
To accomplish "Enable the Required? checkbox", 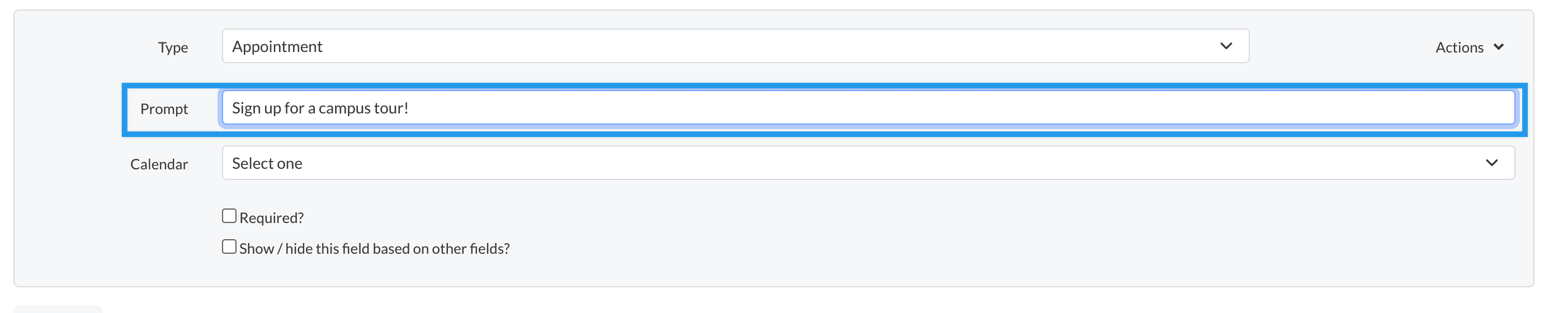I will pyautogui.click(x=229, y=216).
